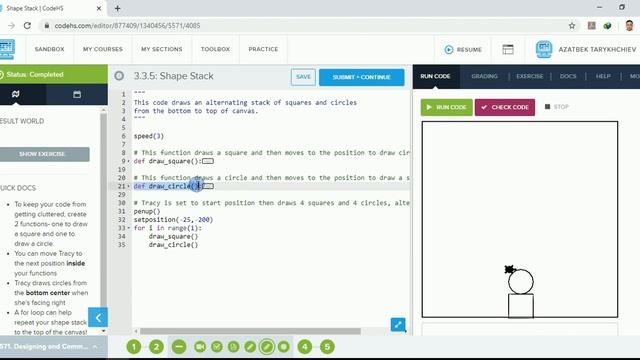Click the Check Code button
640x360 pixels.
(505, 107)
